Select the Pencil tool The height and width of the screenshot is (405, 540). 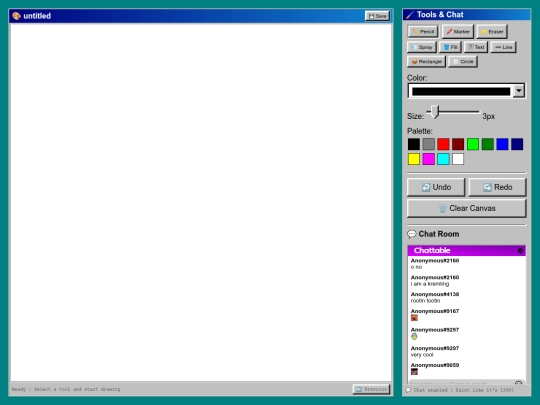click(423, 32)
